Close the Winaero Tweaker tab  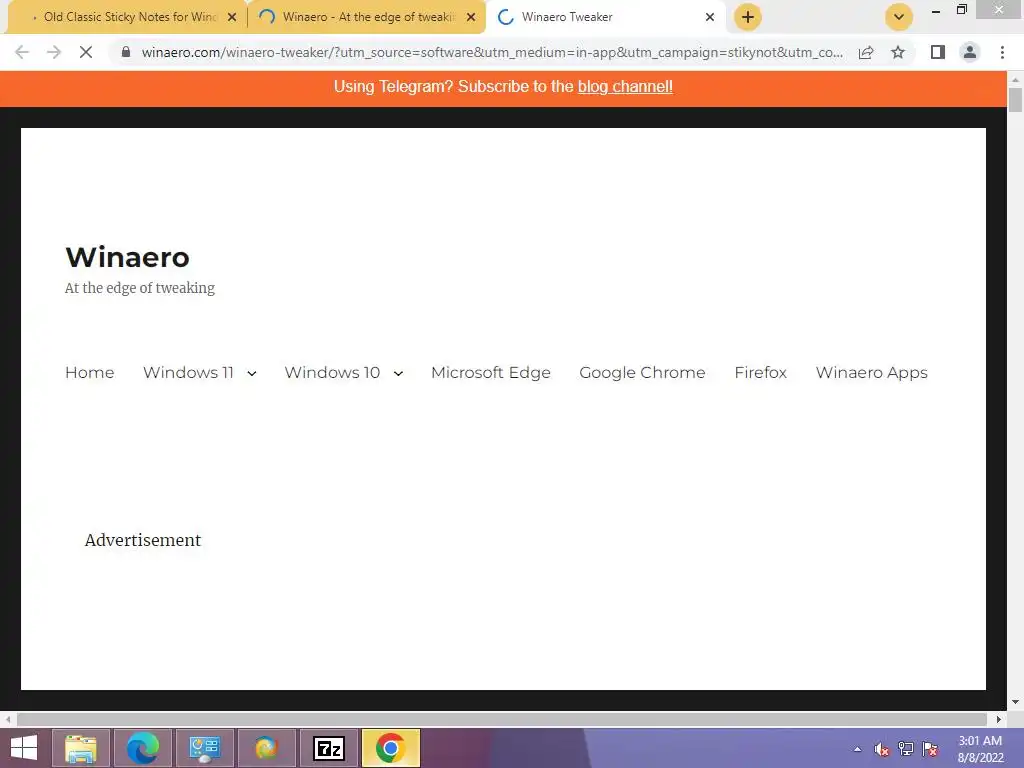pyautogui.click(x=710, y=18)
